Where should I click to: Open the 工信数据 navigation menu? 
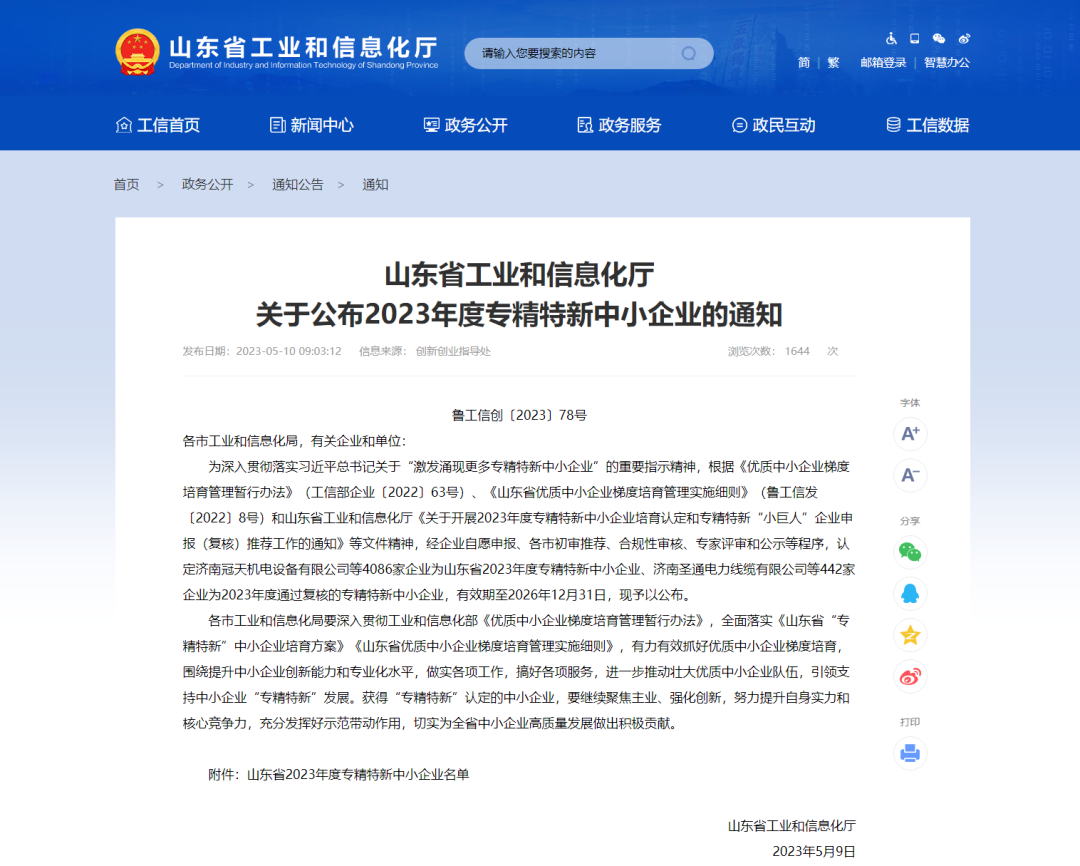pyautogui.click(x=929, y=124)
